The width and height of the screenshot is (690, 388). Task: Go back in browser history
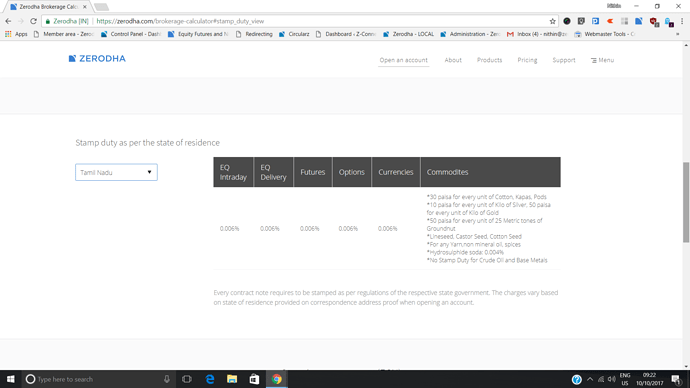[x=8, y=21]
